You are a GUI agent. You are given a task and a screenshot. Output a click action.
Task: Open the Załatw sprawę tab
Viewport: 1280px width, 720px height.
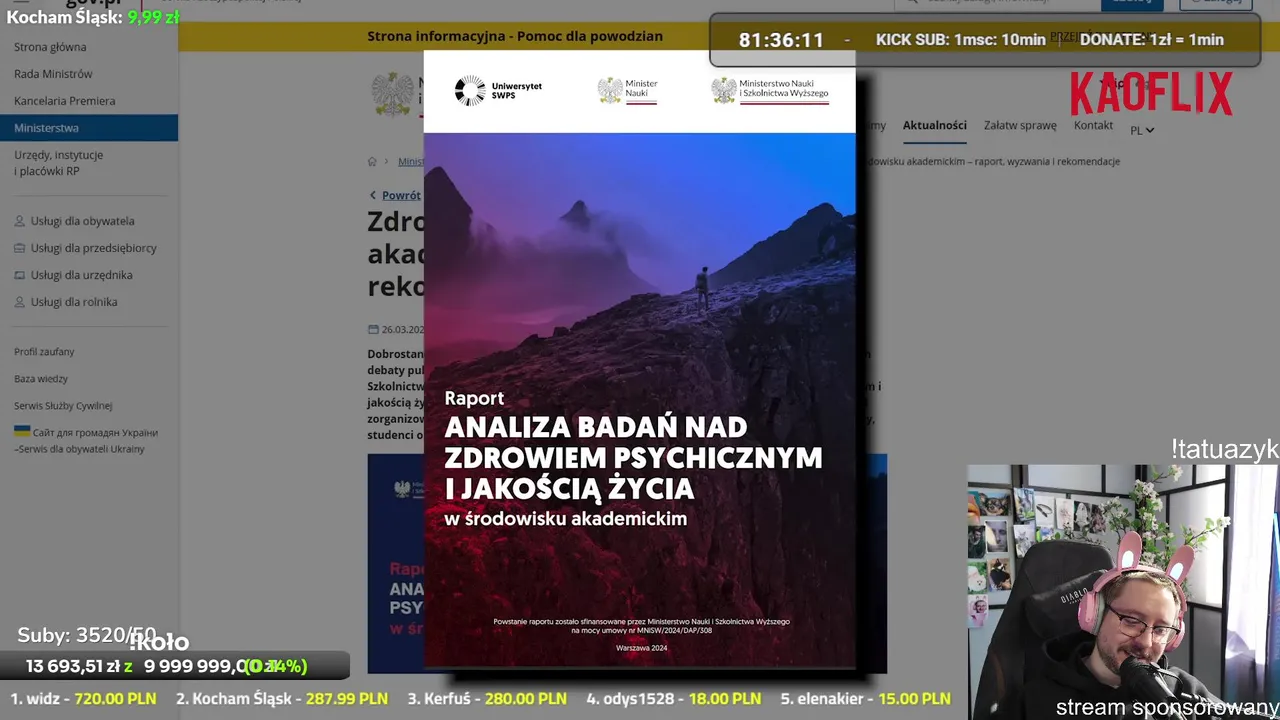click(1020, 125)
